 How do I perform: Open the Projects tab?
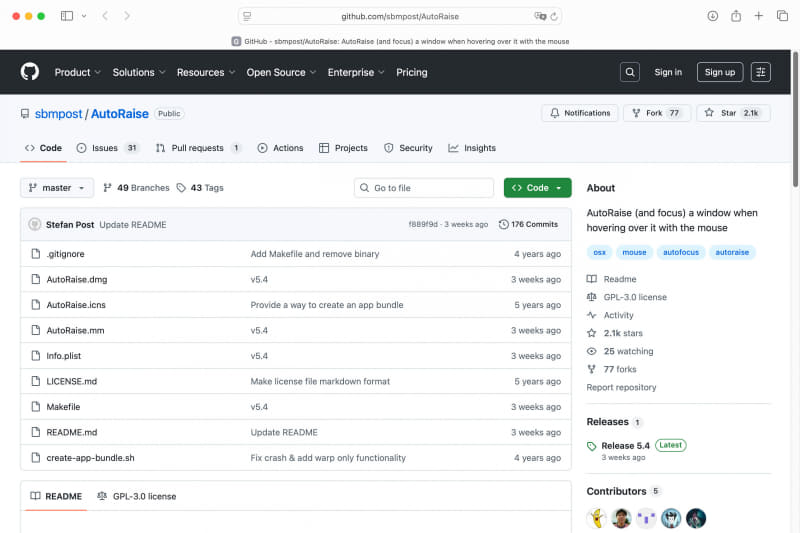point(343,148)
